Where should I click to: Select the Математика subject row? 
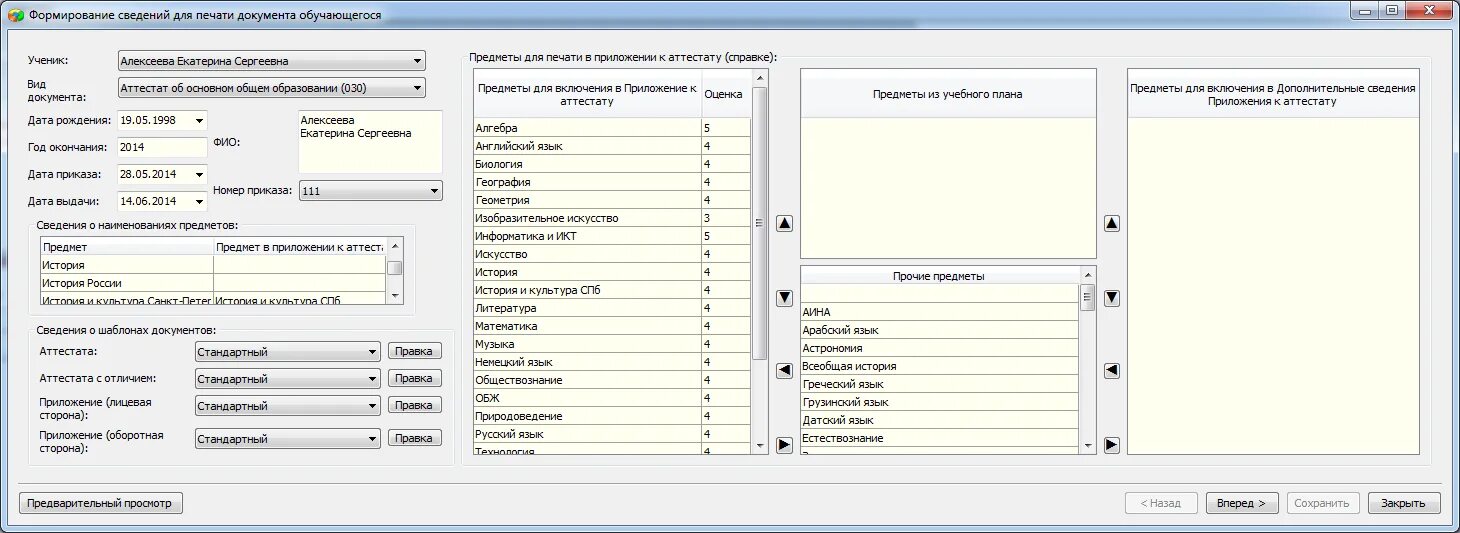click(x=612, y=326)
